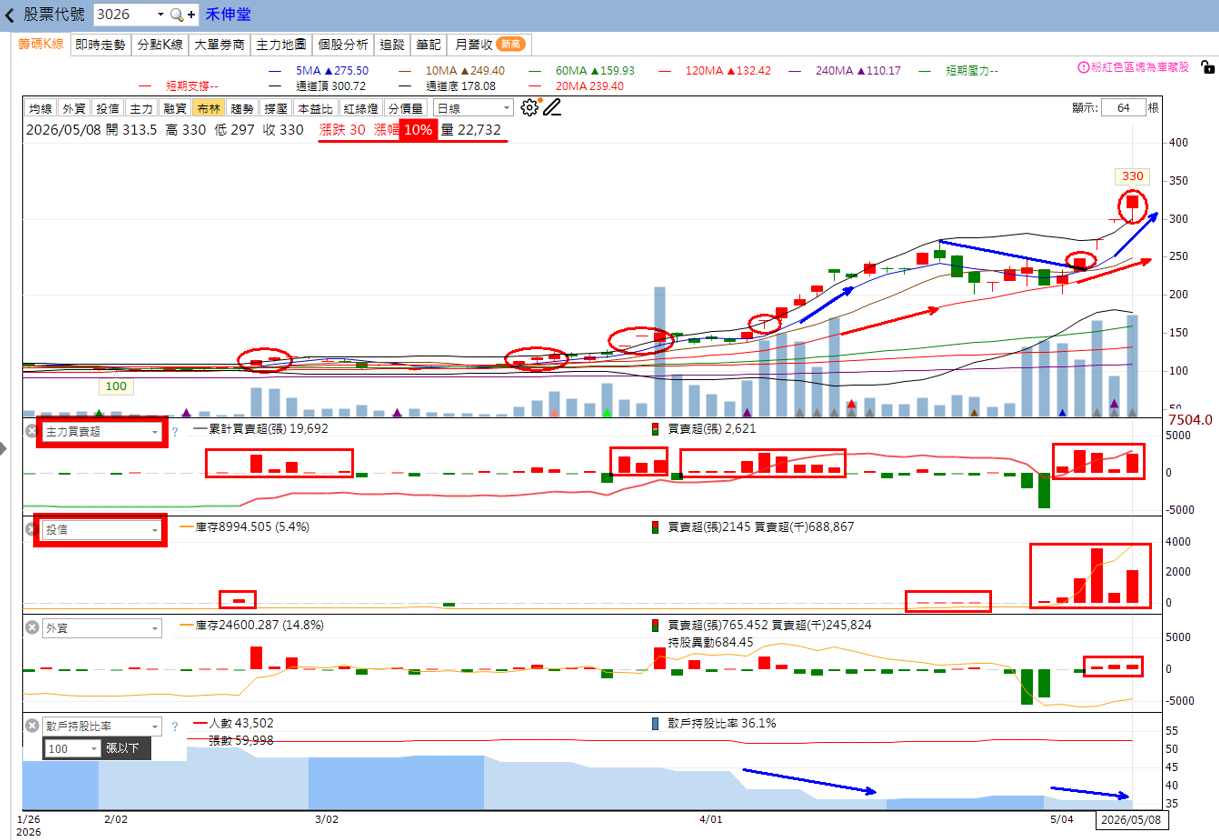This screenshot has height=840, width=1219.
Task: Toggle the 投信 overlay button in chart toolbar
Action: click(108, 108)
